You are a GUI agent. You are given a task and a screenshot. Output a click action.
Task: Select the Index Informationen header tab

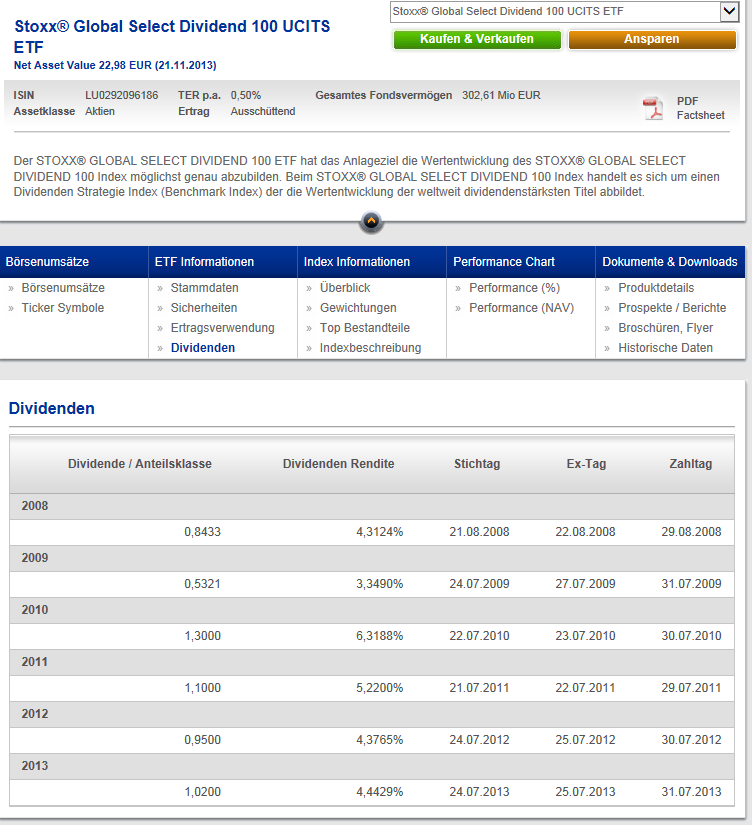point(372,261)
